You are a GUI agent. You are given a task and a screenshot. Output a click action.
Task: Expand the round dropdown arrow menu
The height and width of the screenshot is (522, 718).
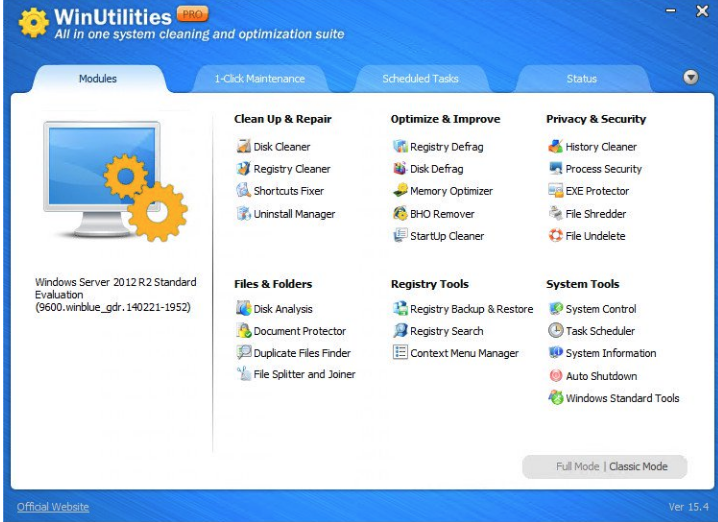point(691,77)
